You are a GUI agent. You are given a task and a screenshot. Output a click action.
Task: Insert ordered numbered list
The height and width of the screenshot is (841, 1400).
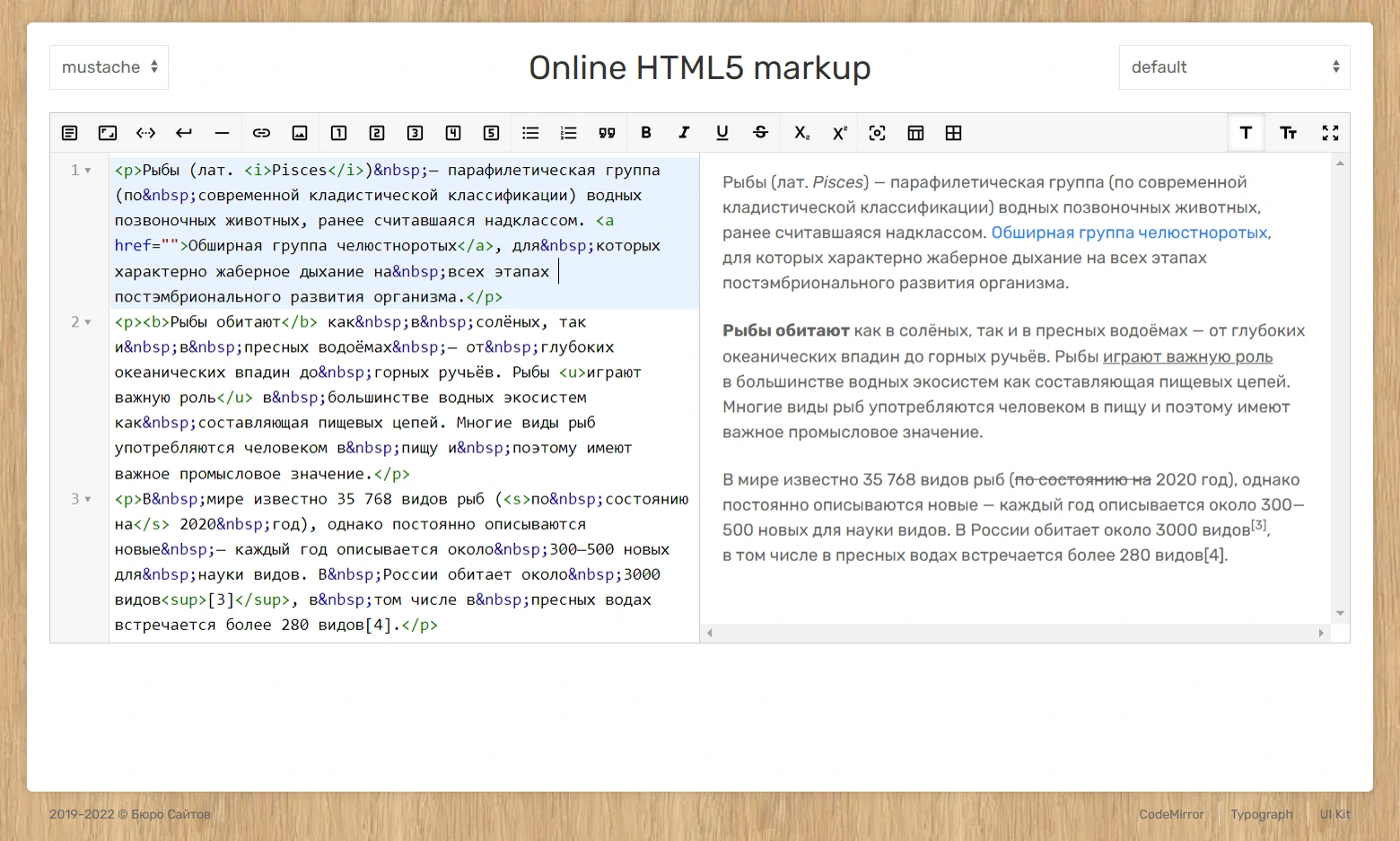click(568, 133)
